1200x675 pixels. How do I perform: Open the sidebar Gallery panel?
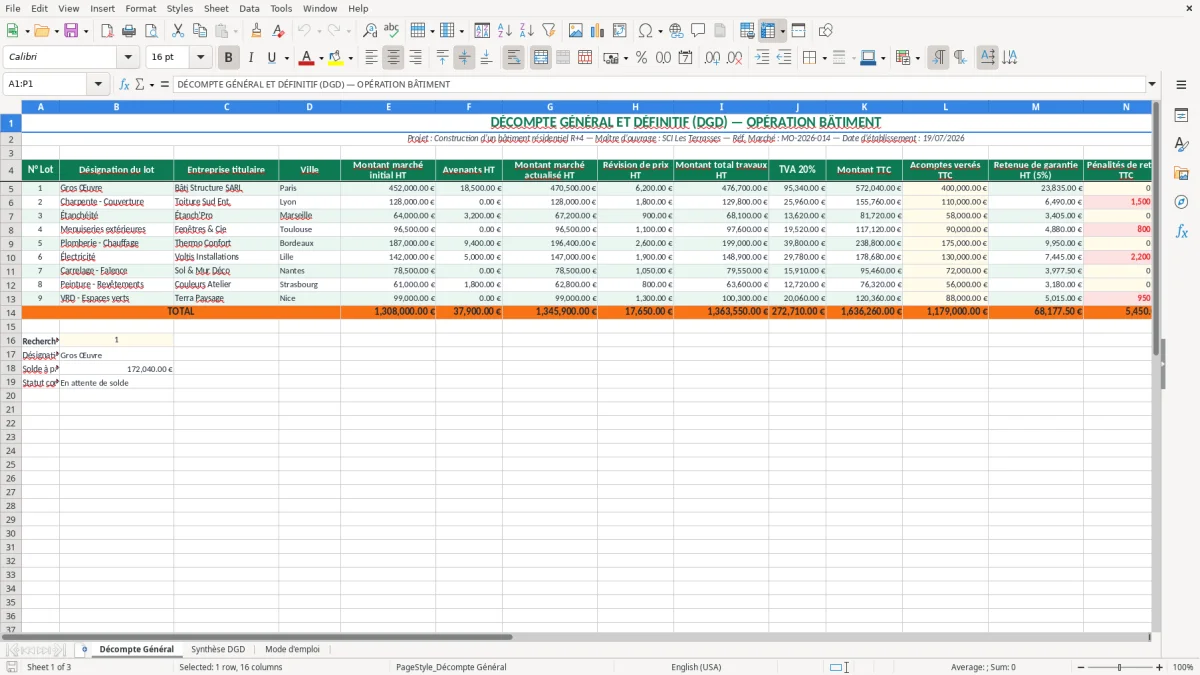[x=1181, y=173]
